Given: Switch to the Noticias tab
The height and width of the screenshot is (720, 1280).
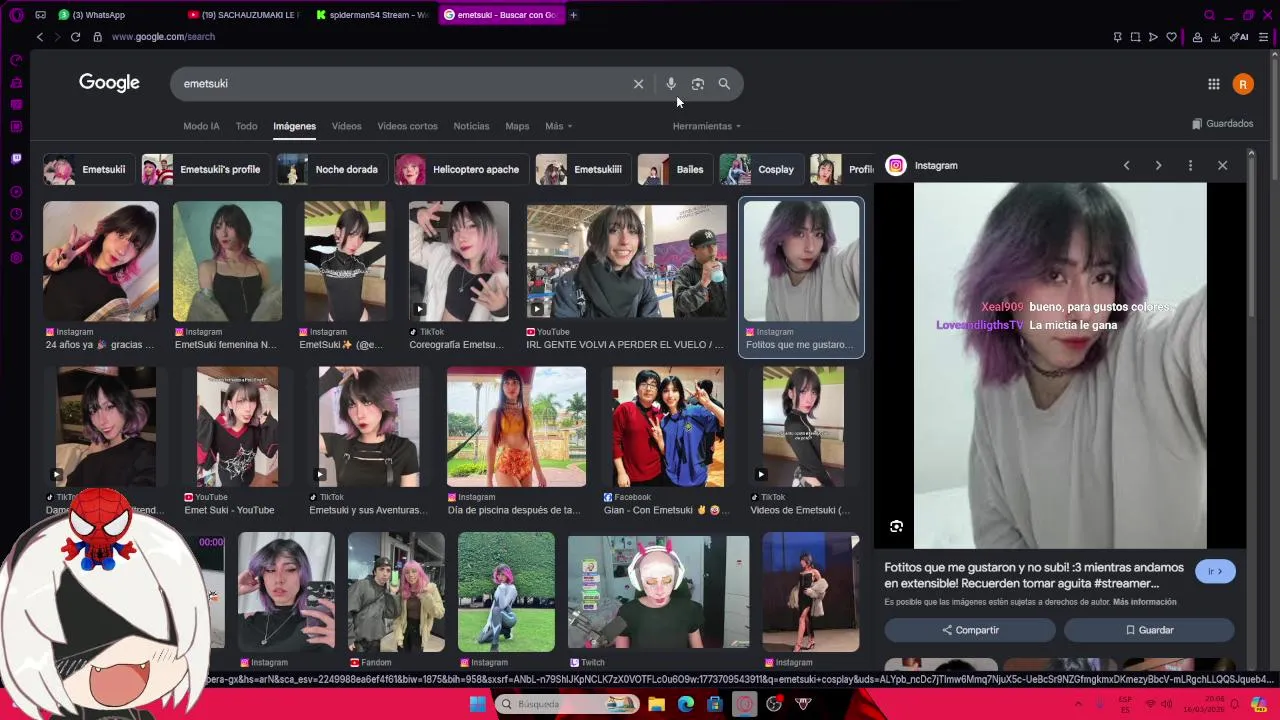Looking at the screenshot, I should 471,126.
